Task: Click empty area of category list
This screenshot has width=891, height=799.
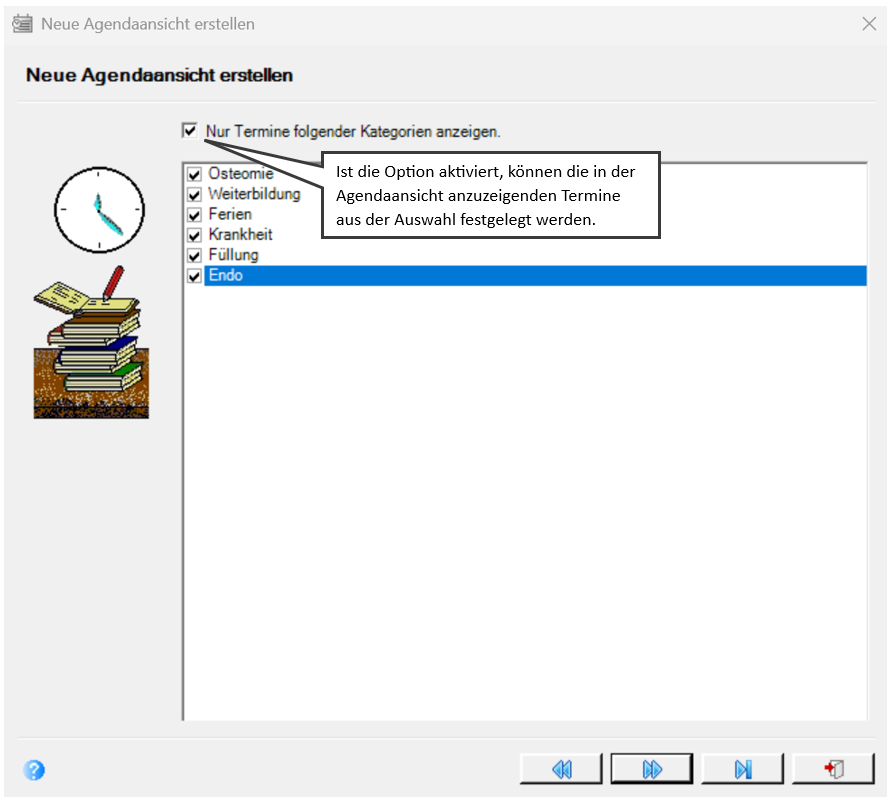Action: (525, 500)
